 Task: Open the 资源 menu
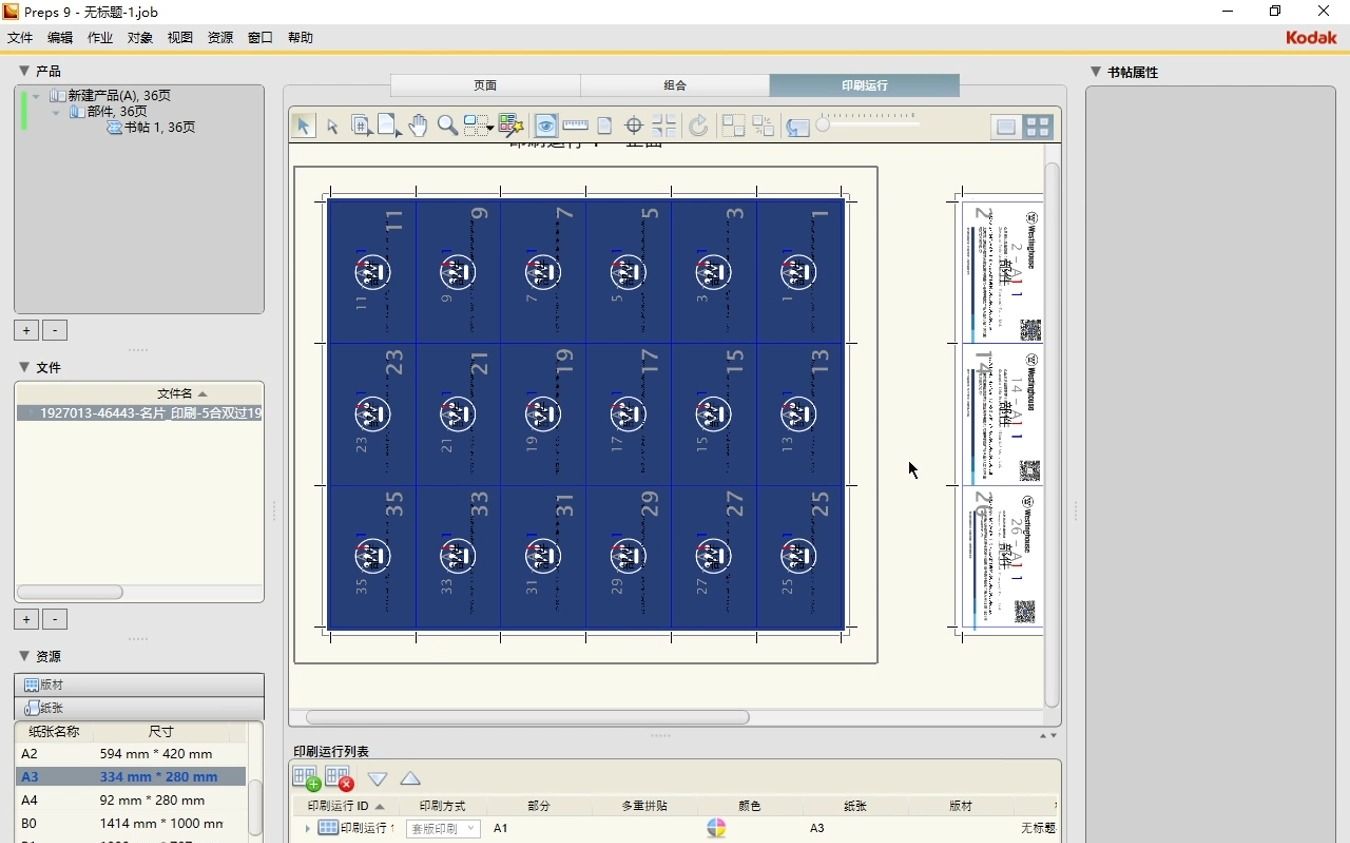point(220,37)
